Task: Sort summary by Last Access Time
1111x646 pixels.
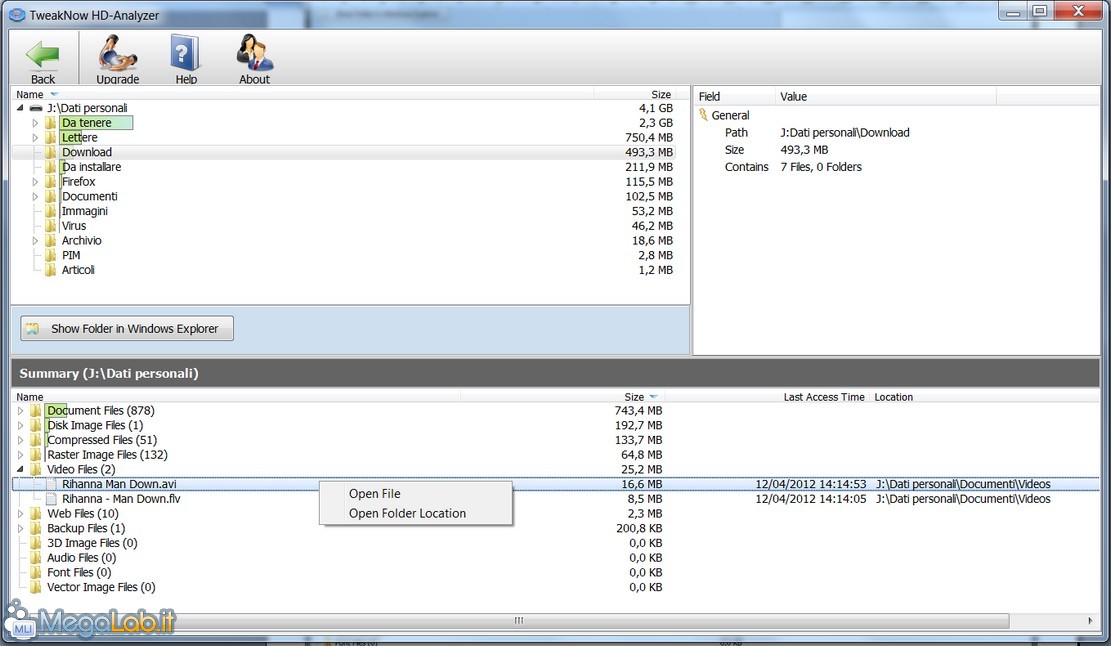Action: (767, 397)
